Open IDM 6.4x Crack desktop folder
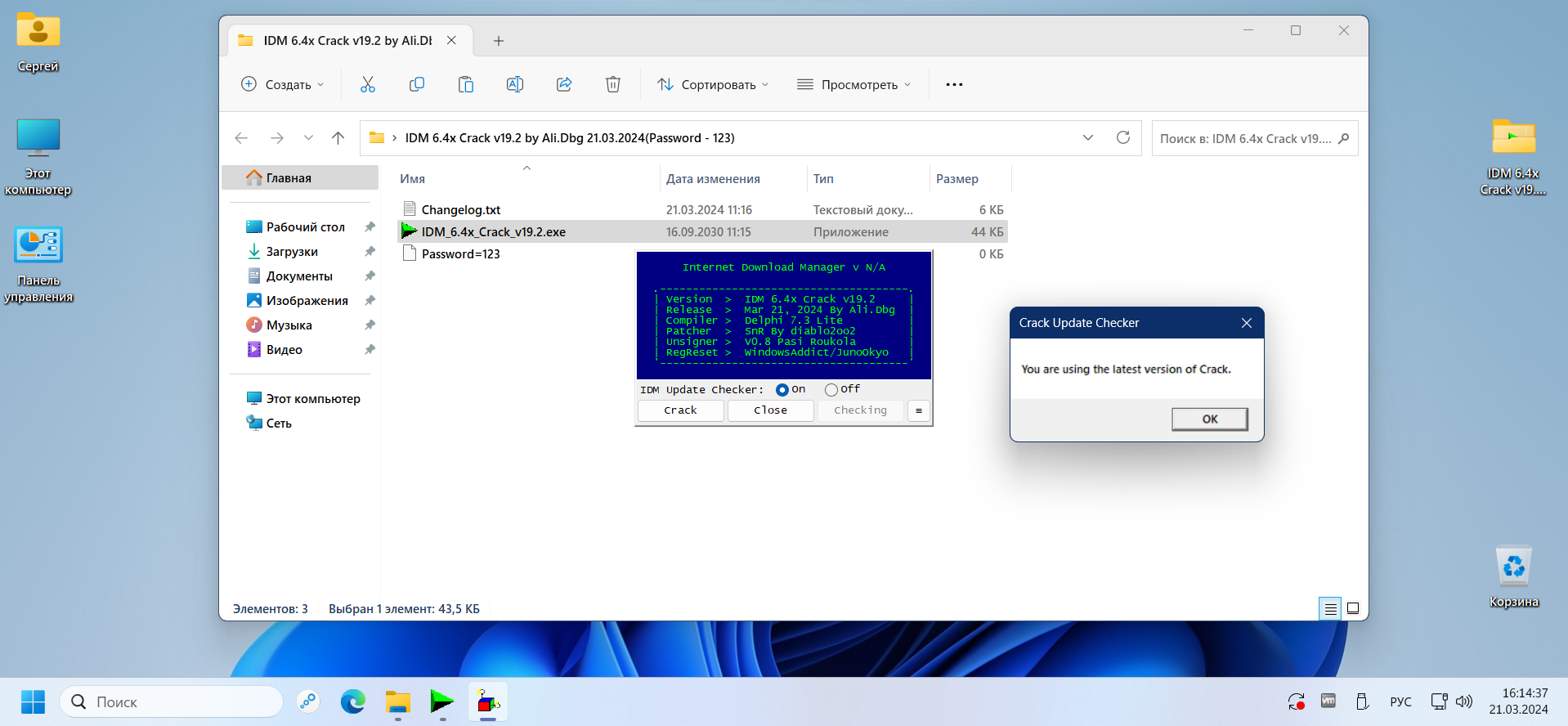Image resolution: width=1568 pixels, height=726 pixels. pyautogui.click(x=1513, y=158)
